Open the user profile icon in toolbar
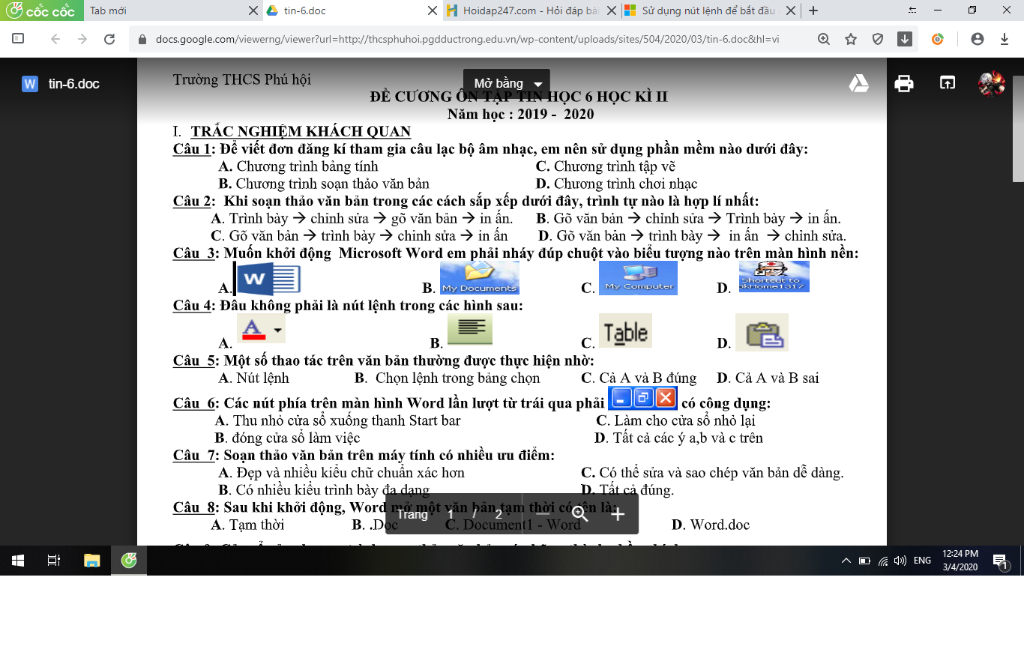Viewport: 1024px width, 646px height. pyautogui.click(x=977, y=39)
